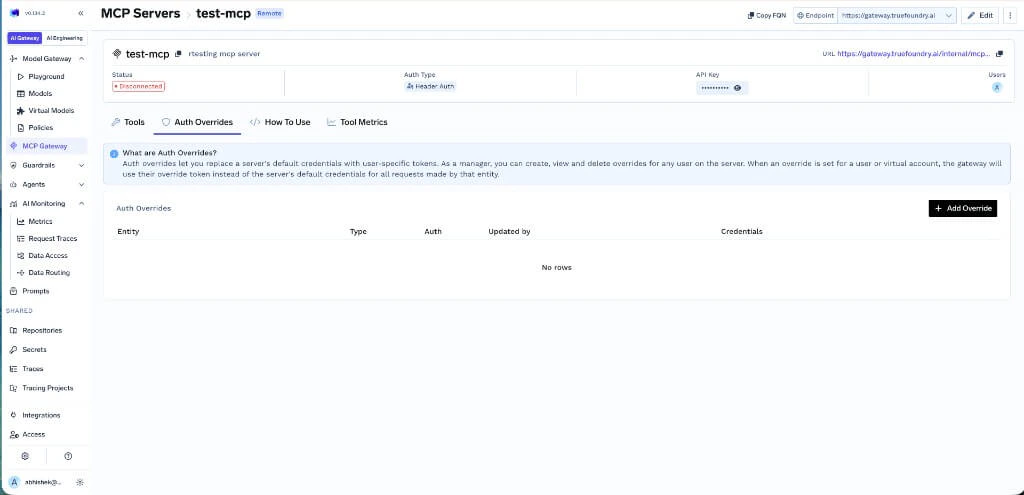Click the Add Override button
Image resolution: width=1024 pixels, height=495 pixels.
pos(963,208)
